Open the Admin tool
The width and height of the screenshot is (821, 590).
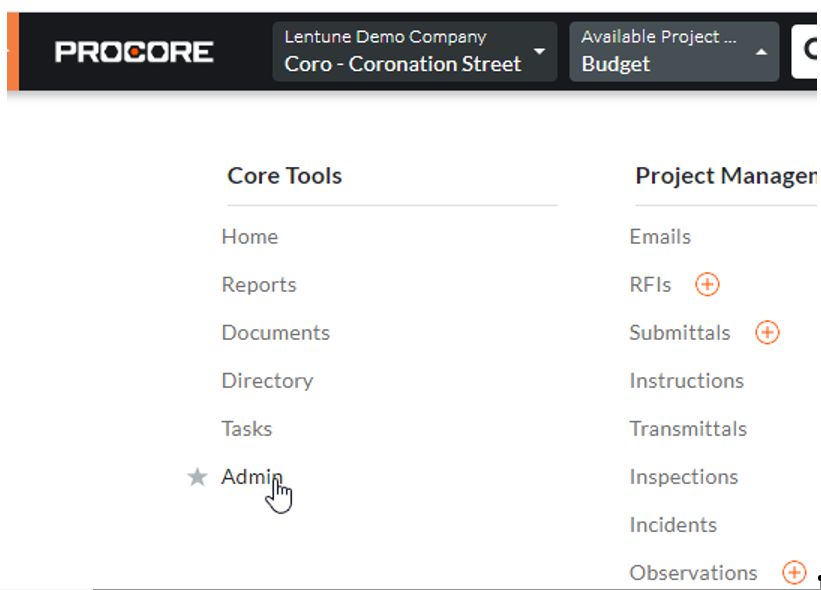tap(252, 477)
